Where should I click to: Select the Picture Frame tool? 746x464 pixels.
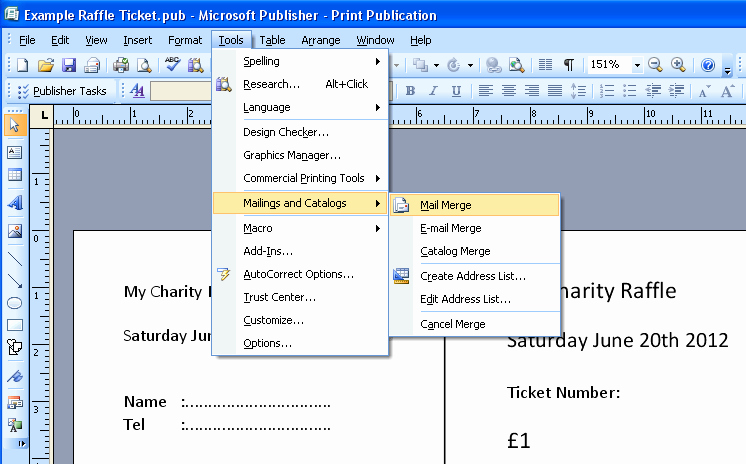(x=15, y=231)
